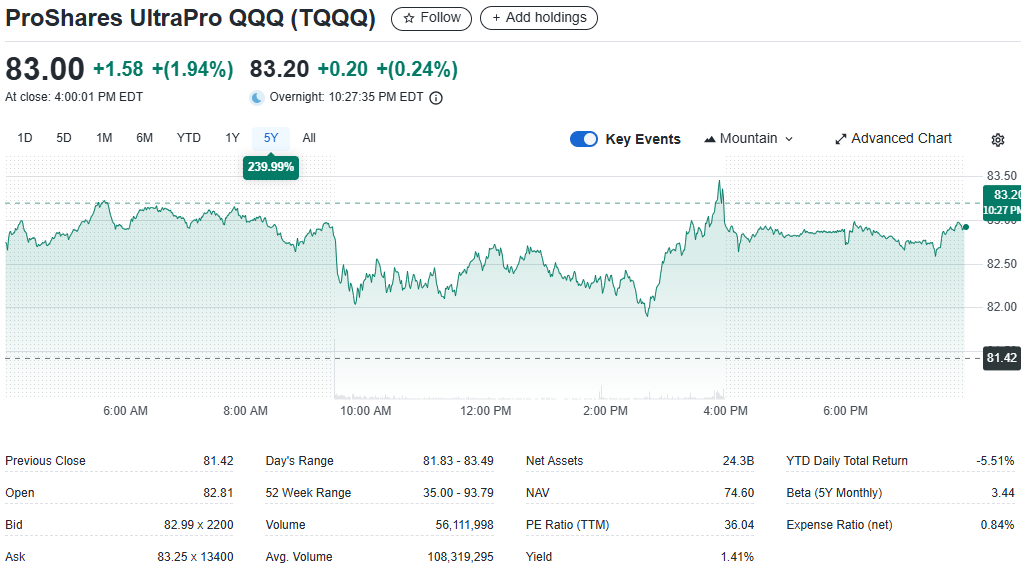Open chart settings gear icon
The width and height of the screenshot is (1028, 571).
click(x=997, y=140)
